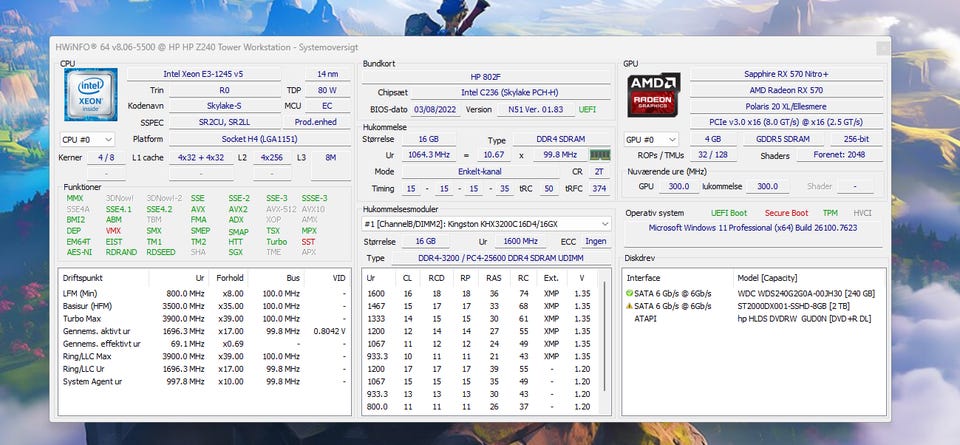Click the Enkelt-kanal mode field

[x=480, y=172]
